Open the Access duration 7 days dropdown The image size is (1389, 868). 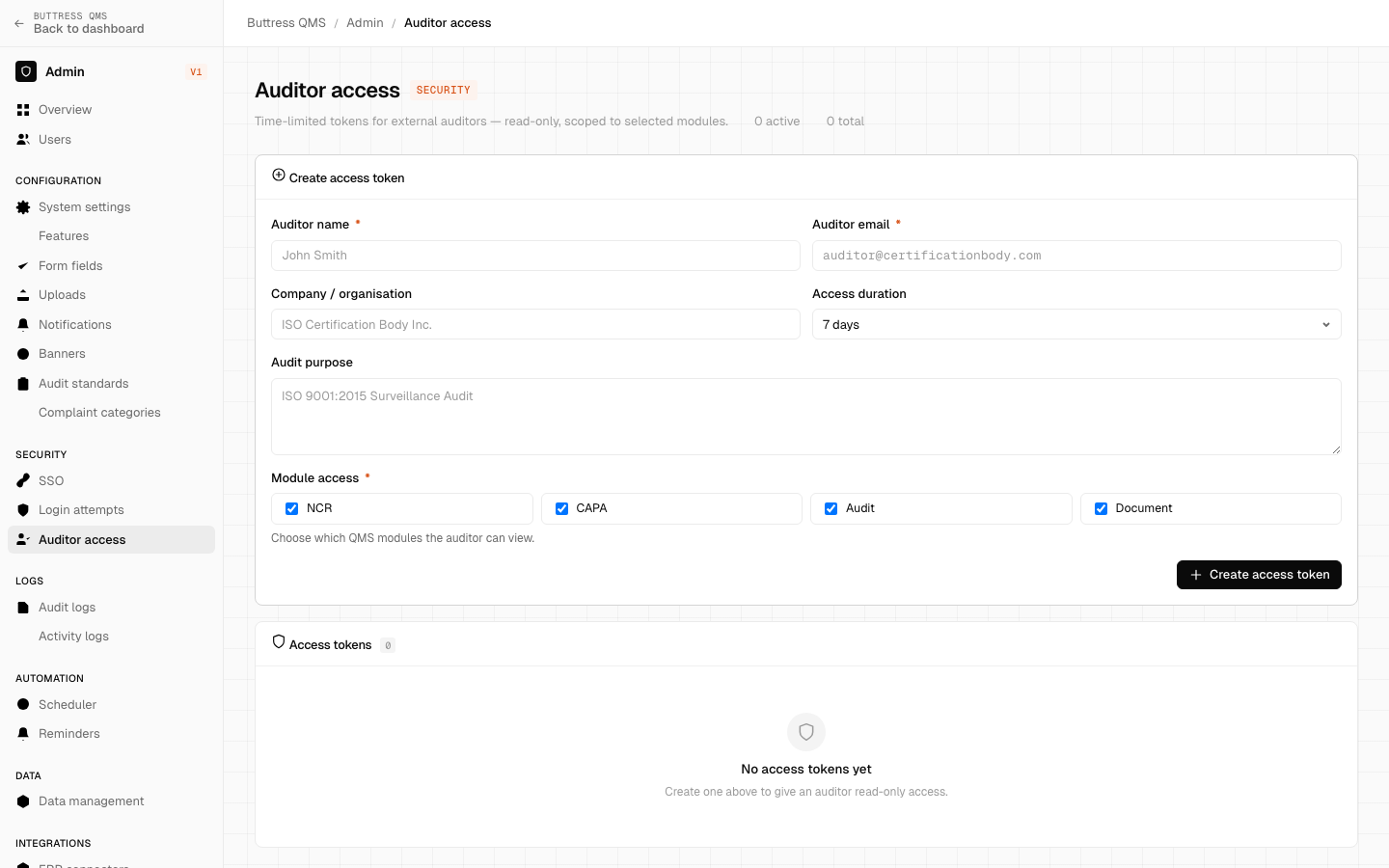[x=1076, y=324]
